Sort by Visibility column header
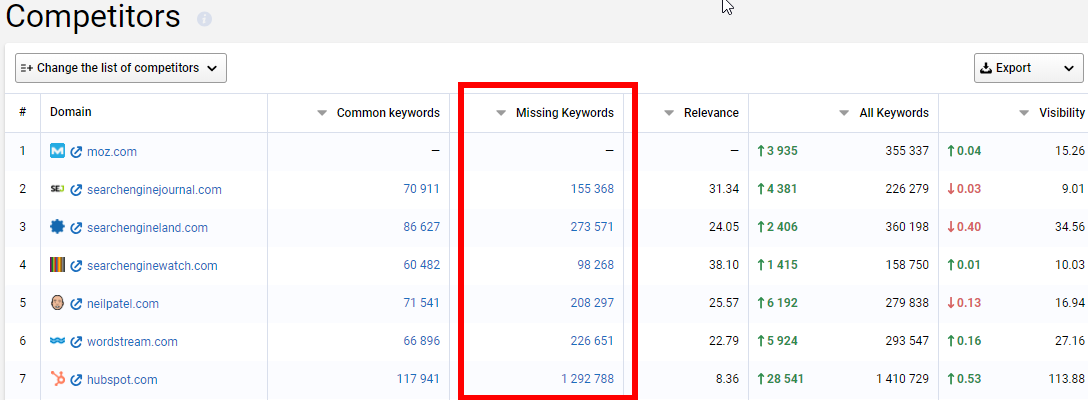1088x400 pixels. pos(1061,113)
